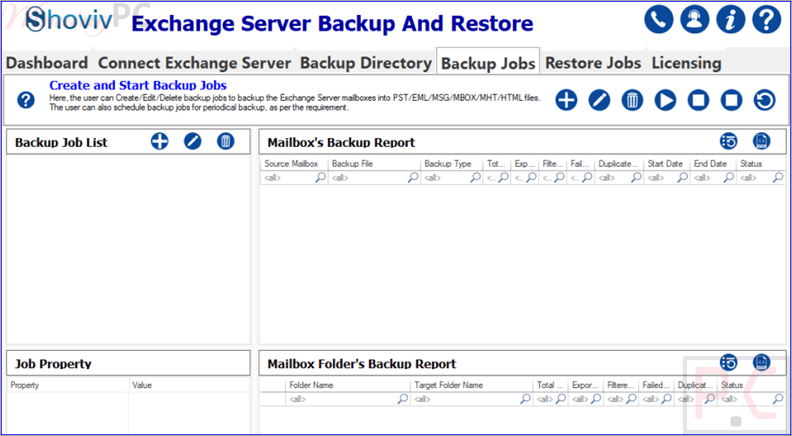Click the search icon in Folder Name filter
Viewport: 792px width, 436px height.
click(x=403, y=399)
